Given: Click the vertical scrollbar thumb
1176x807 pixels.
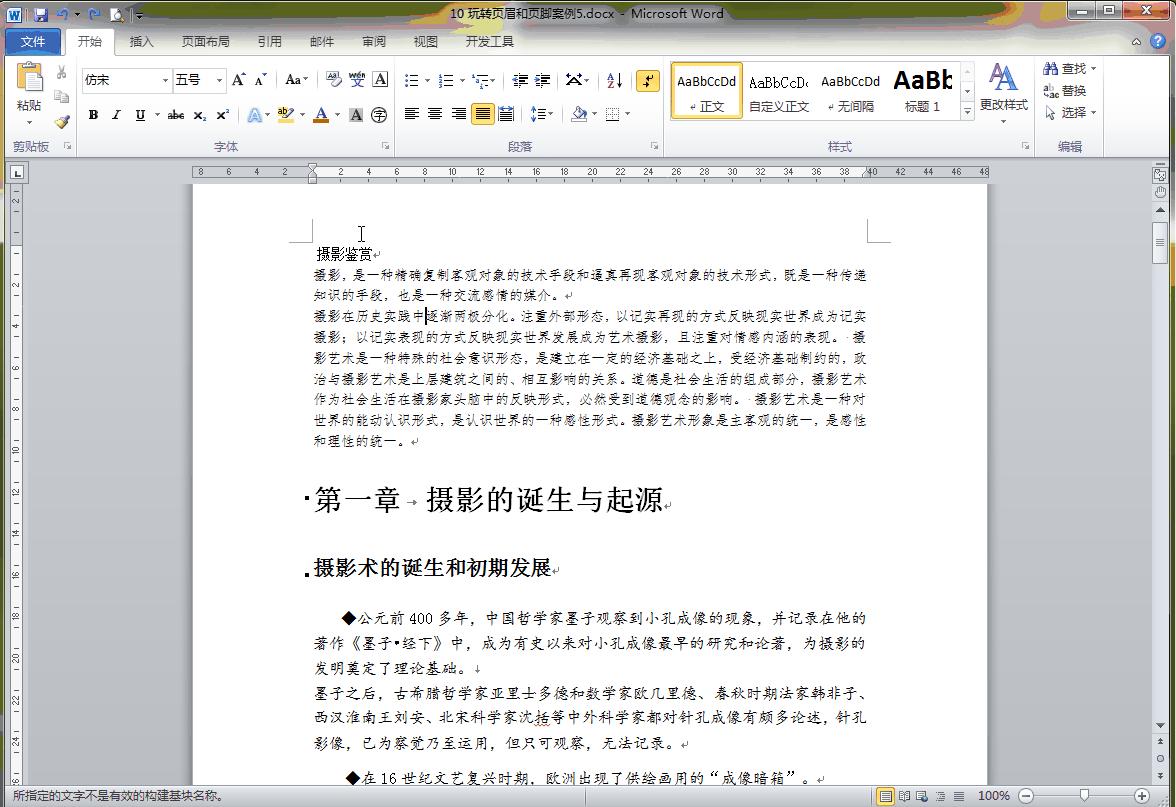Looking at the screenshot, I should tap(1160, 243).
